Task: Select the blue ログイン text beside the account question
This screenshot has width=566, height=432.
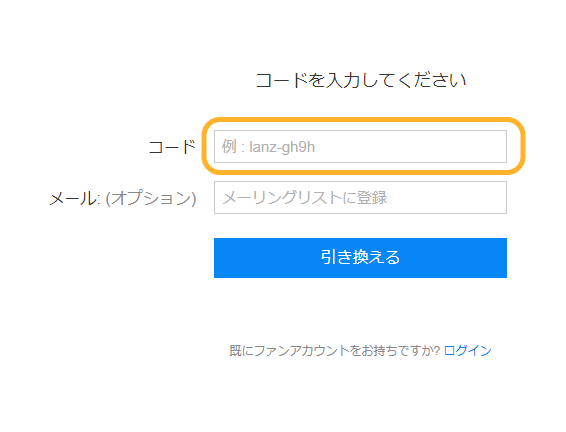Action: (x=467, y=350)
